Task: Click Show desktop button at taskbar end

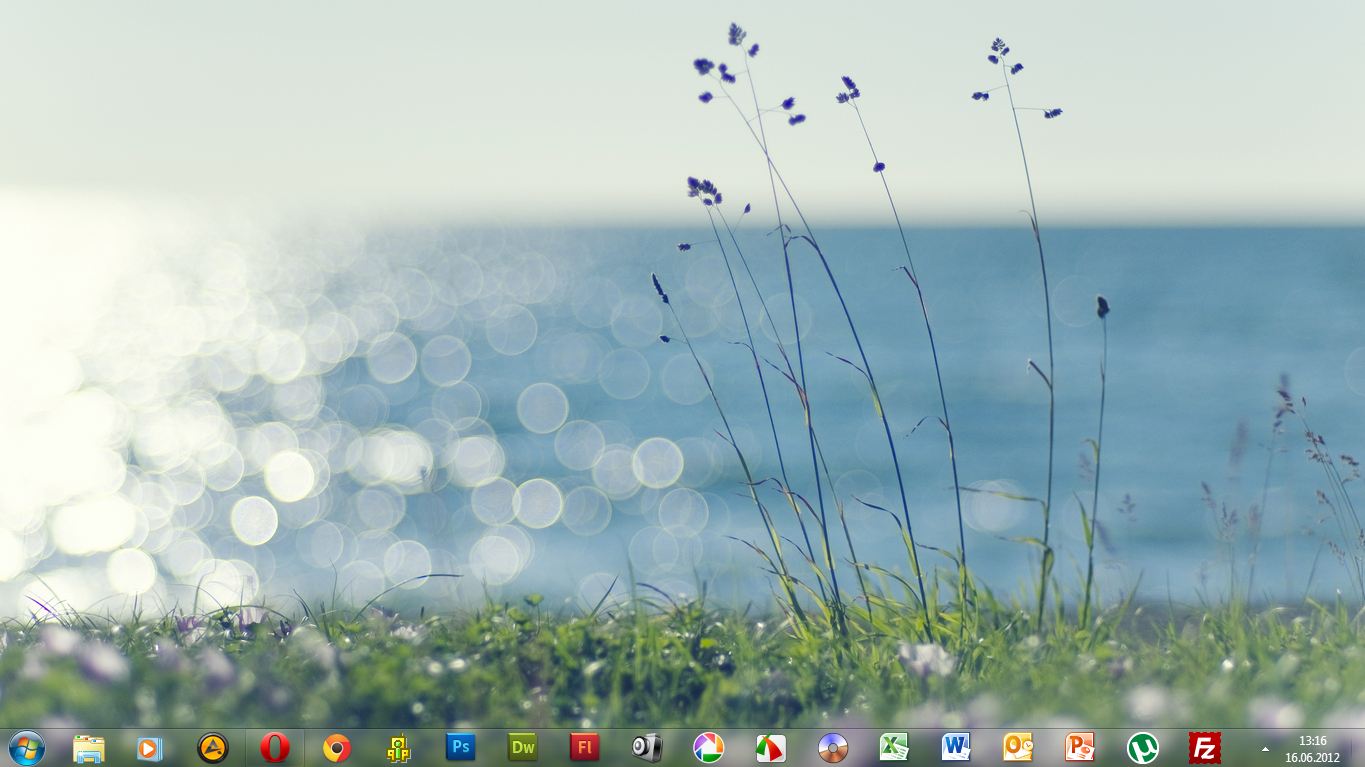Action: (1357, 748)
